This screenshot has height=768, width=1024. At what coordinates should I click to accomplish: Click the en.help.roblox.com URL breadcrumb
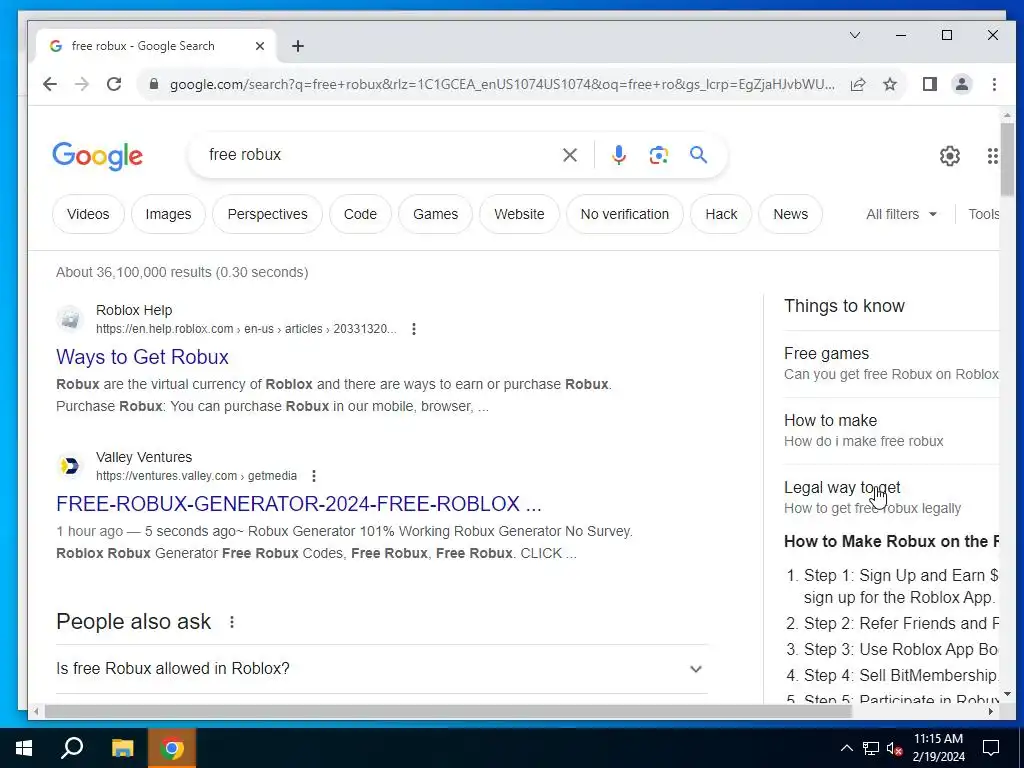(x=246, y=329)
